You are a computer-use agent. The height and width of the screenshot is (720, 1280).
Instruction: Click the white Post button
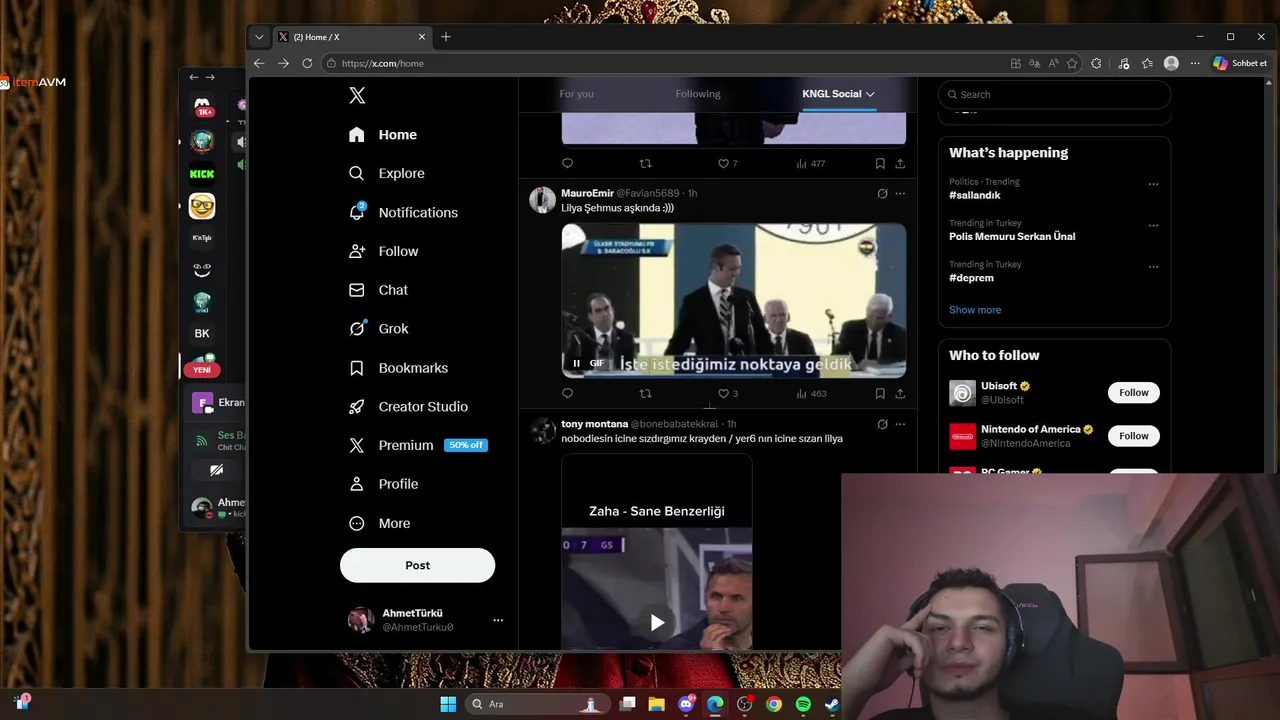click(417, 565)
